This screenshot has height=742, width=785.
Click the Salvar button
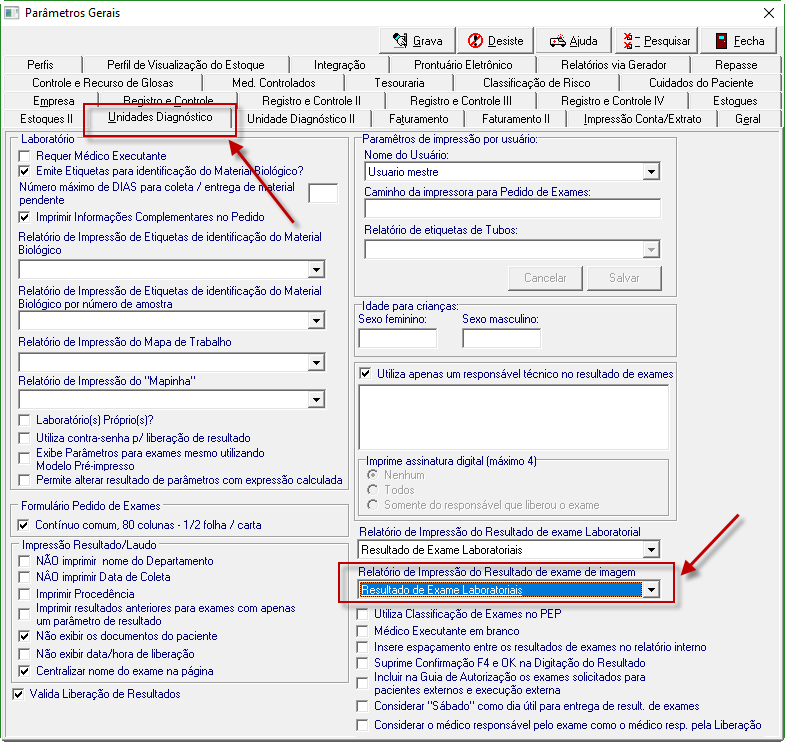click(624, 278)
